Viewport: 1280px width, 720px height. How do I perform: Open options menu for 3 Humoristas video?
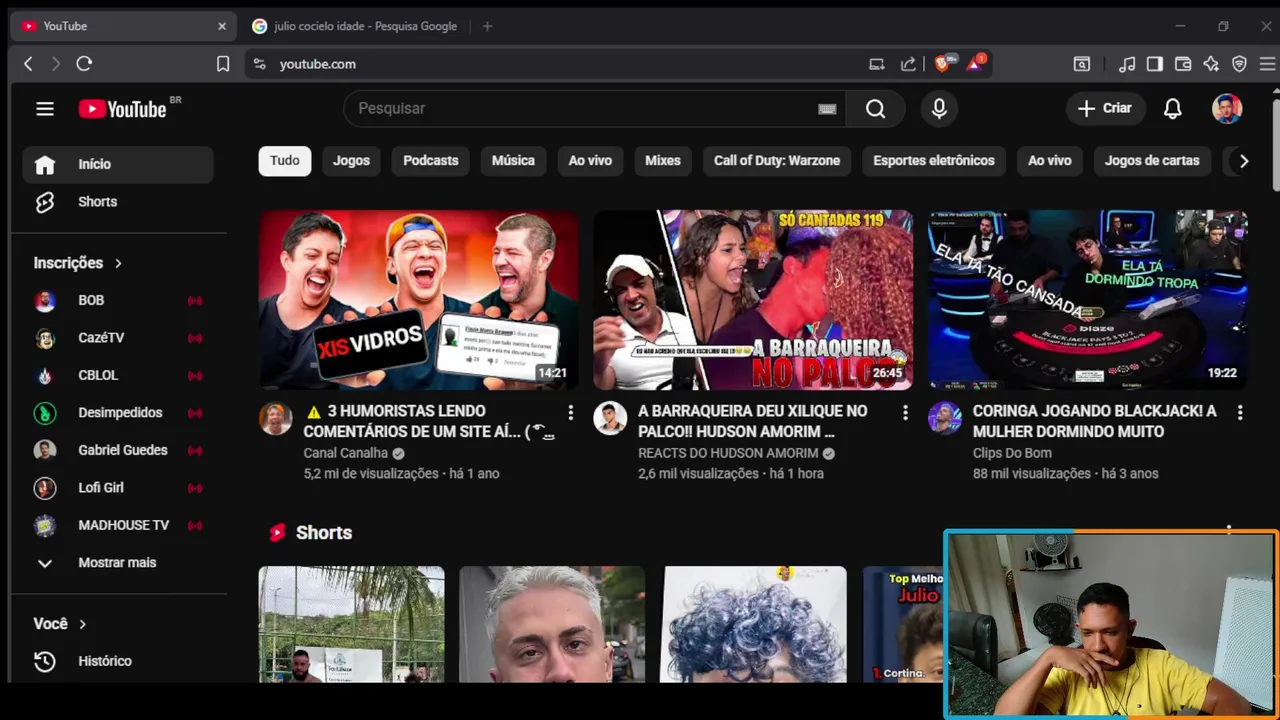pyautogui.click(x=570, y=412)
